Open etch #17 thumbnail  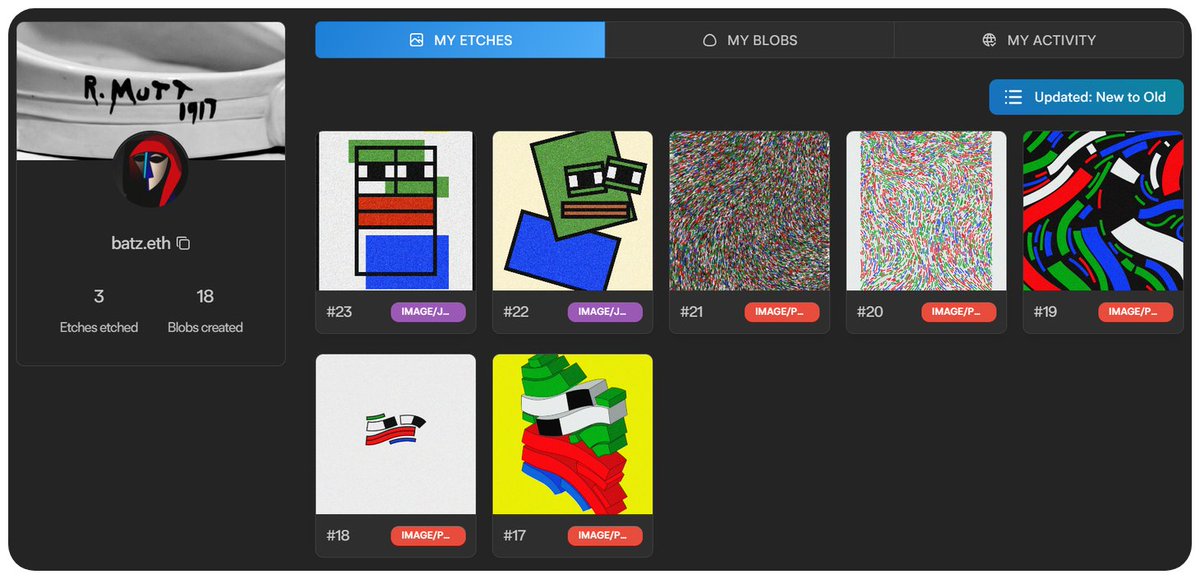[573, 434]
